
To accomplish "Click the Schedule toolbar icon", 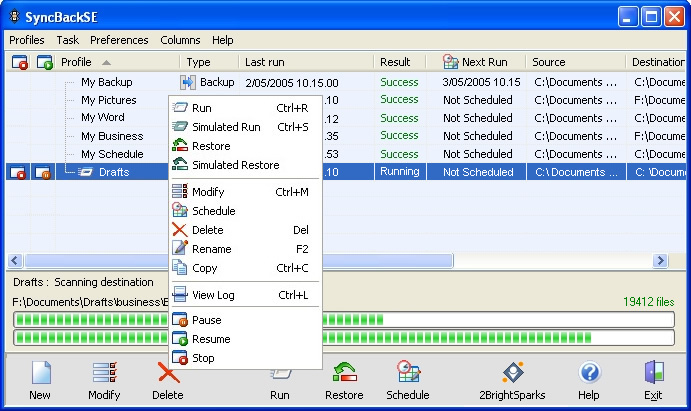I will 408,371.
